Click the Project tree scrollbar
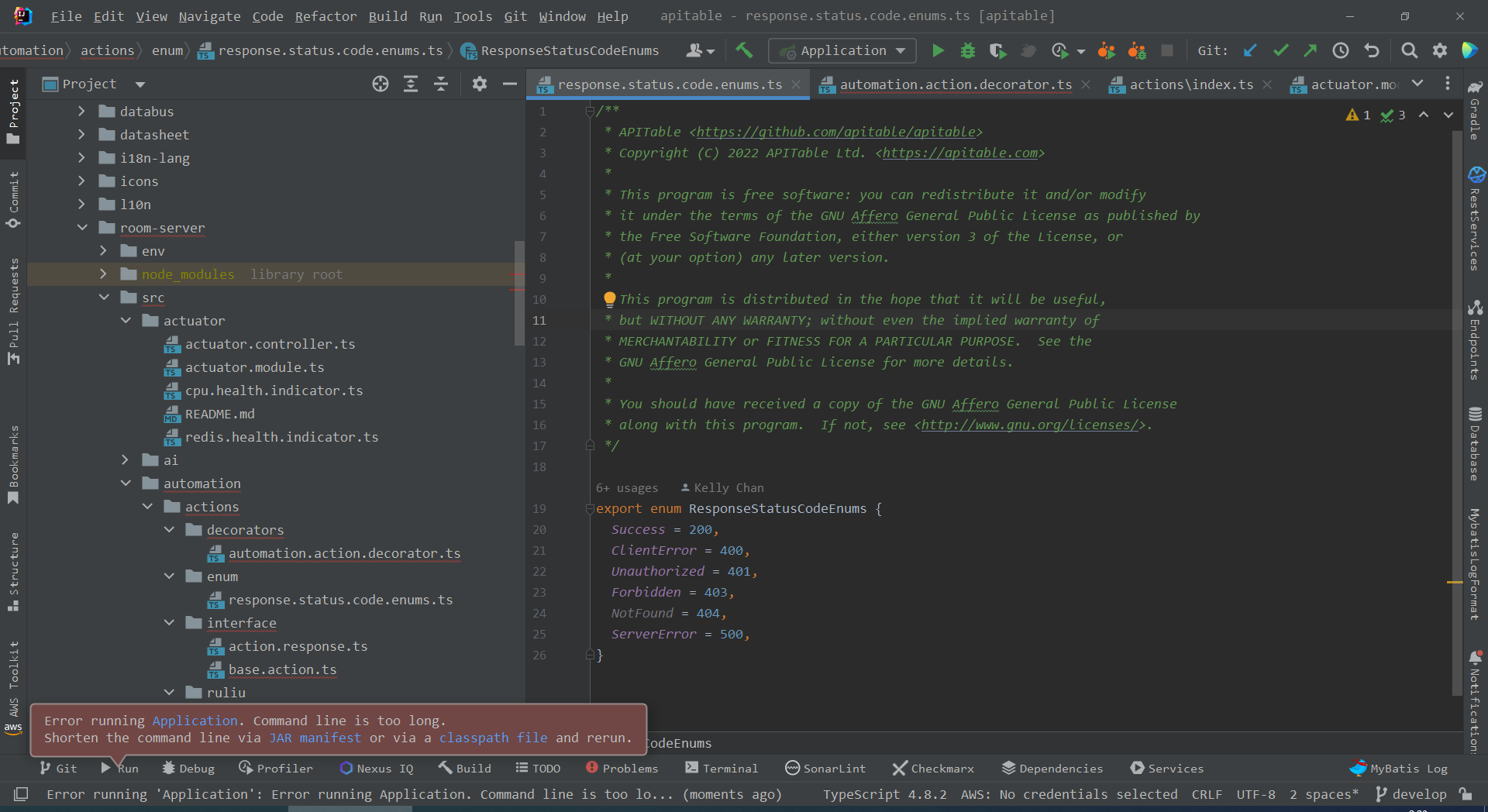Screen dimensions: 1488x812 (x=519, y=293)
